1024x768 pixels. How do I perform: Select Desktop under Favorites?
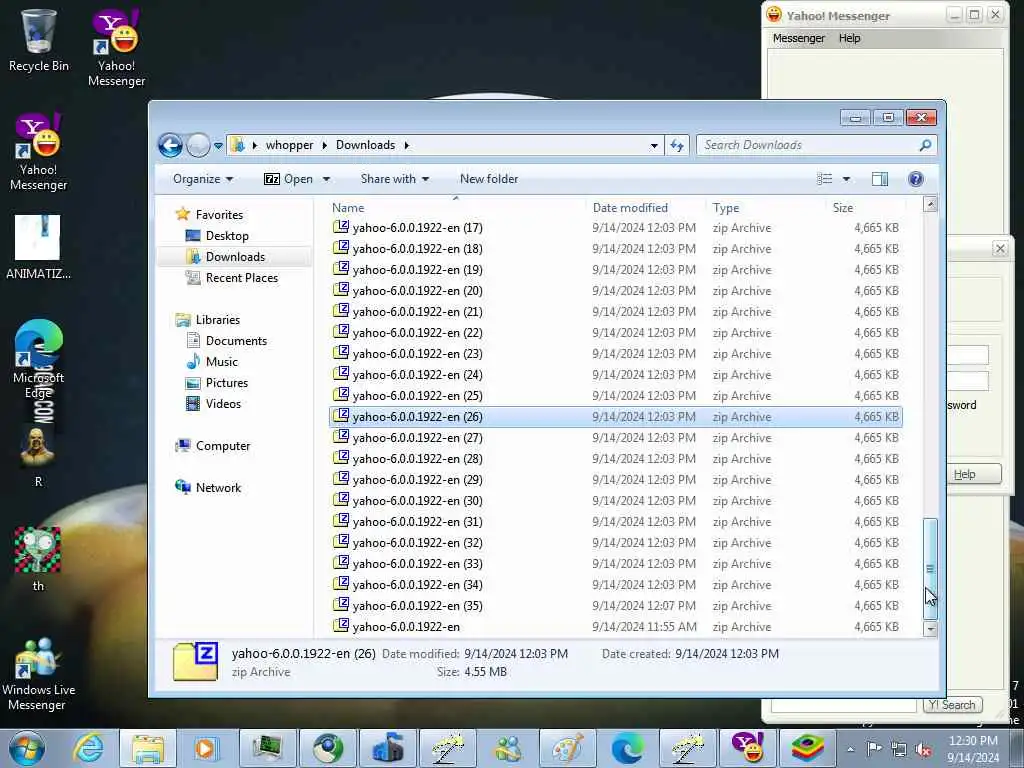(227, 236)
